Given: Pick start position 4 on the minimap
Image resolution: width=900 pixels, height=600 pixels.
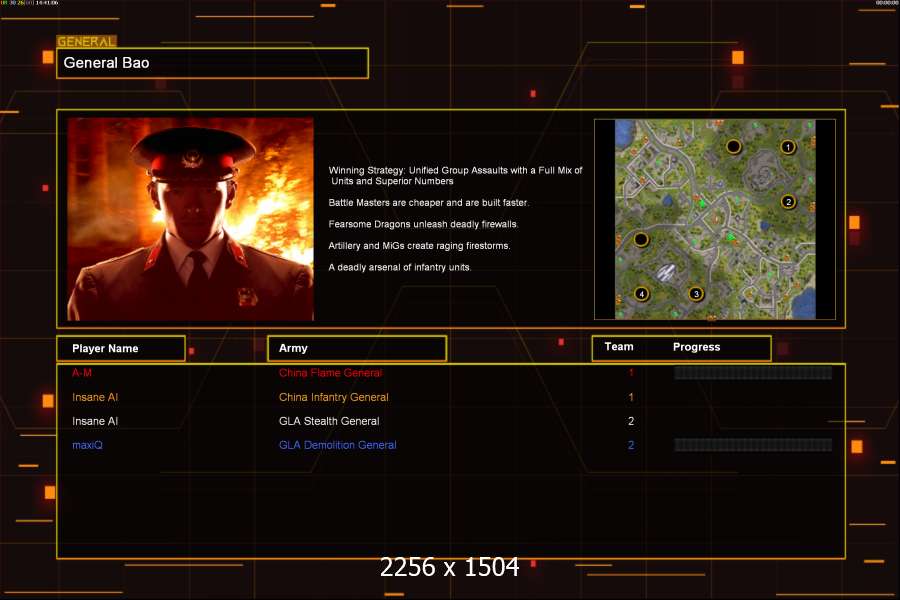Looking at the screenshot, I should coord(642,294).
